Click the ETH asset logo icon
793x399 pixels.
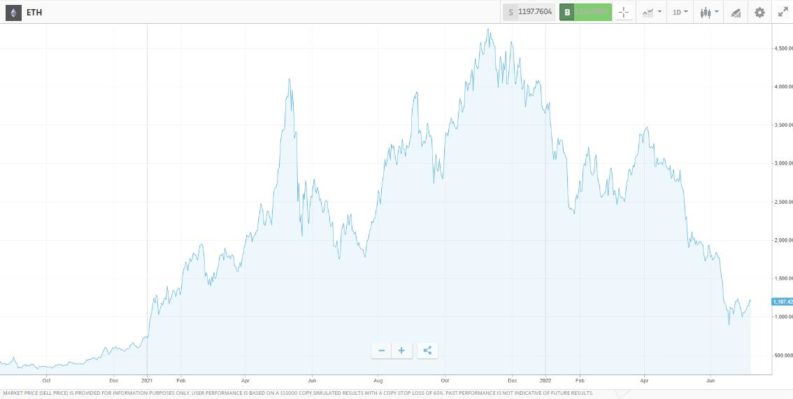point(13,13)
